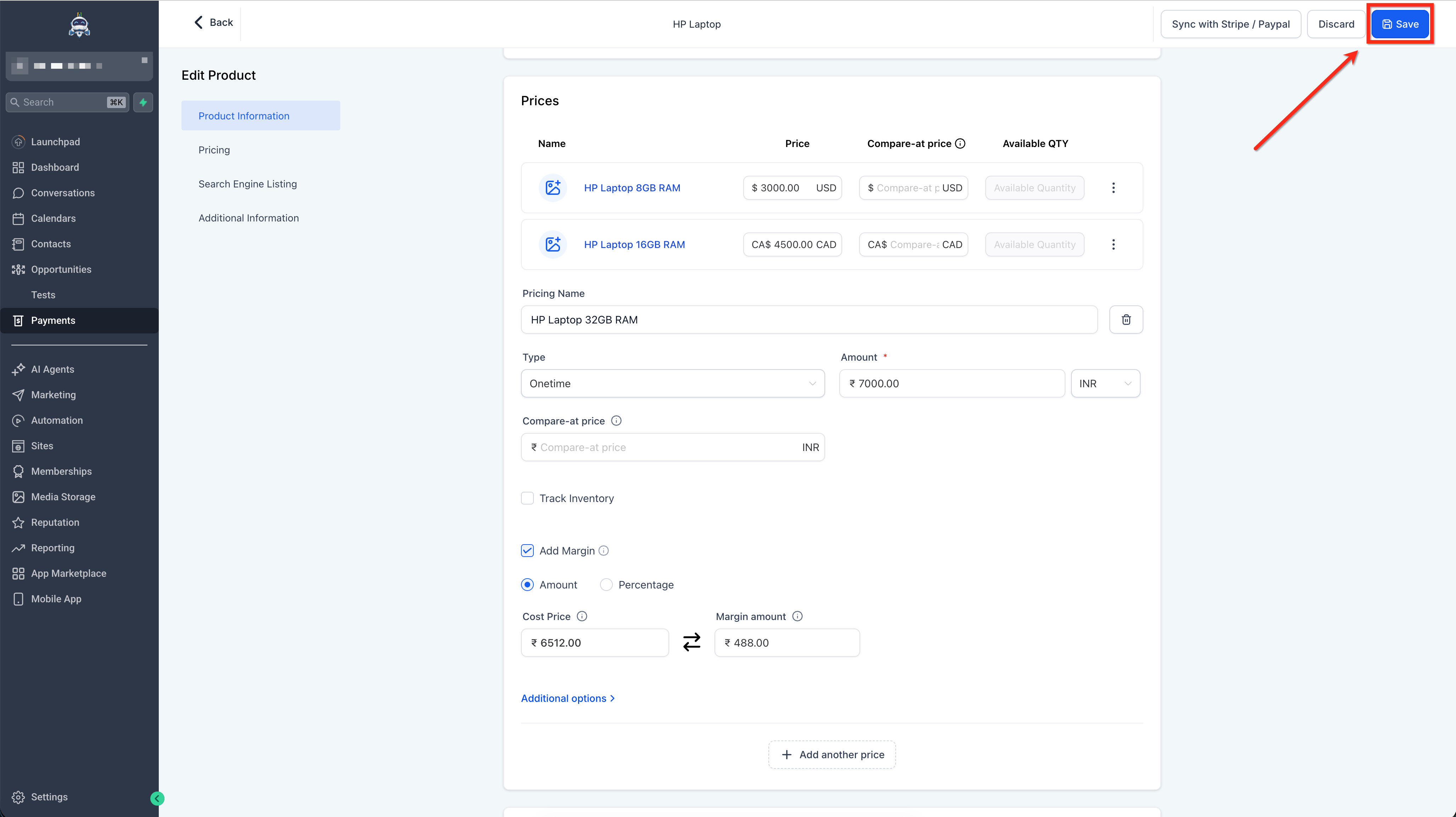Open the Onetime type dropdown

point(672,384)
